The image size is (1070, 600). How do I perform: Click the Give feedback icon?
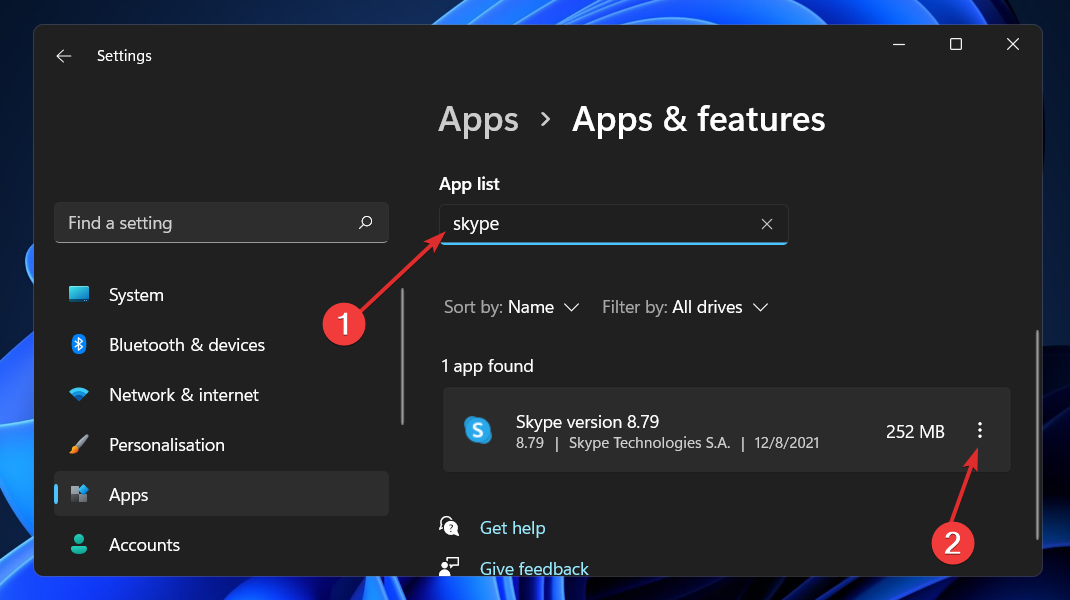pyautogui.click(x=449, y=567)
